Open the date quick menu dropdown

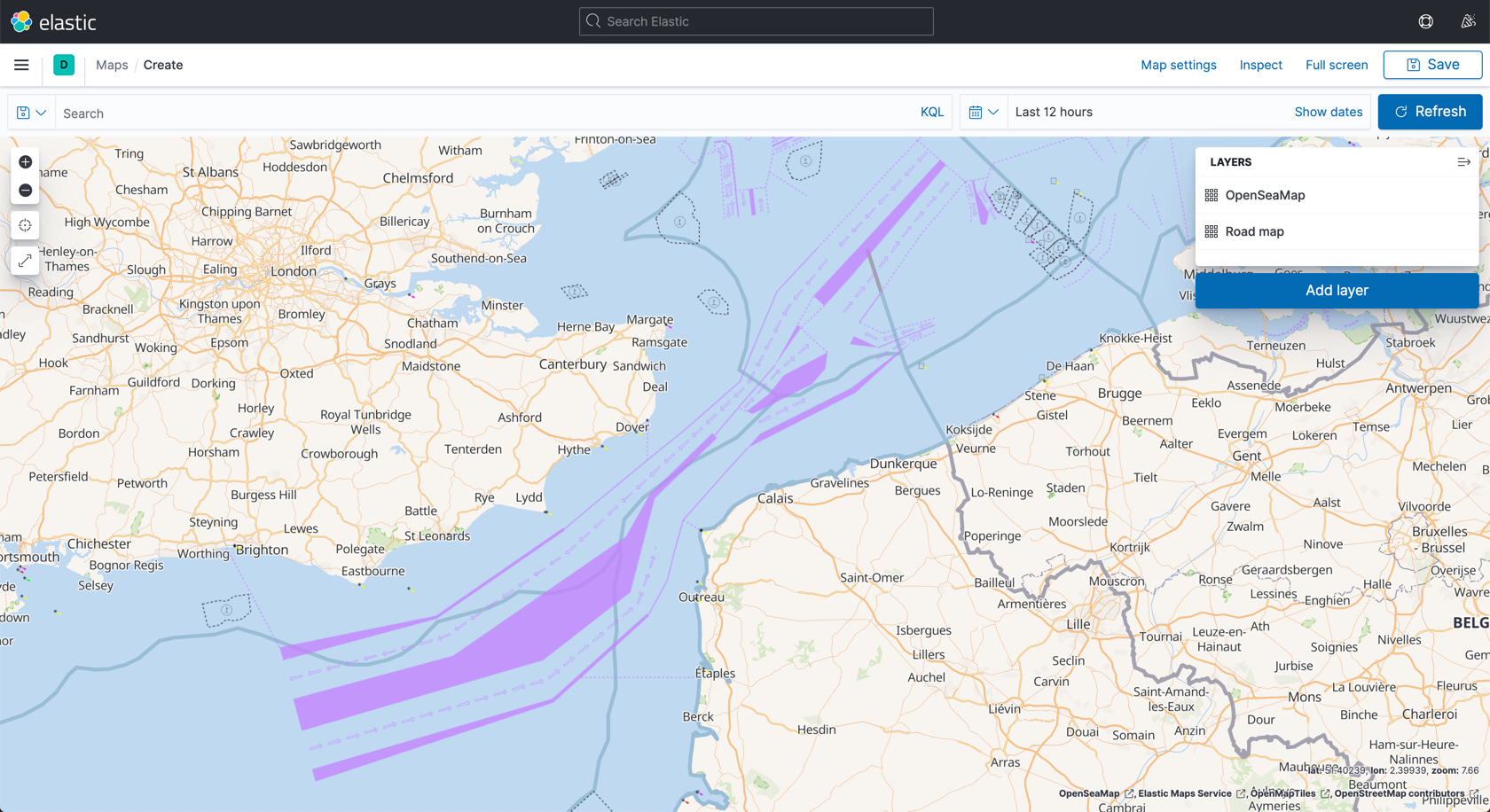pyautogui.click(x=984, y=113)
